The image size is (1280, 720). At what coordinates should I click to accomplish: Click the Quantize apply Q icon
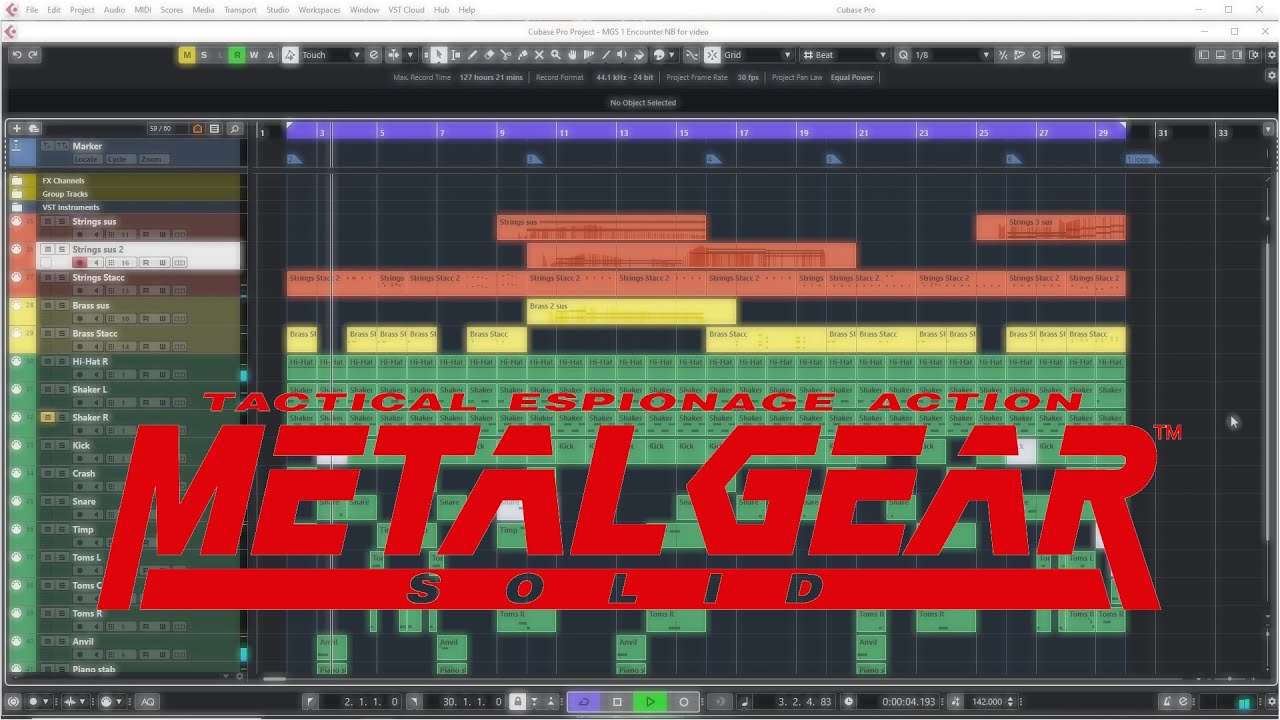click(903, 55)
